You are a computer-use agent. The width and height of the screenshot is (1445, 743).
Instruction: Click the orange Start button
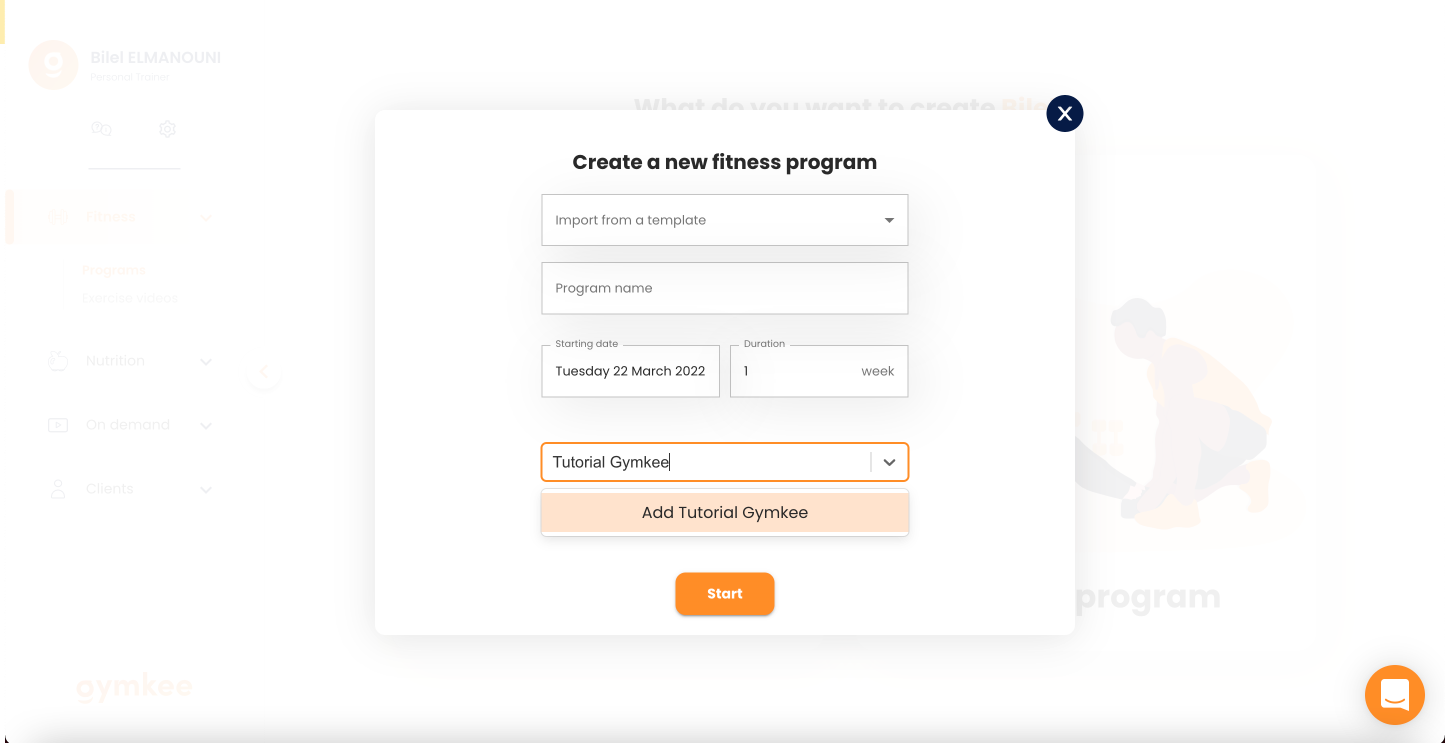tap(725, 594)
